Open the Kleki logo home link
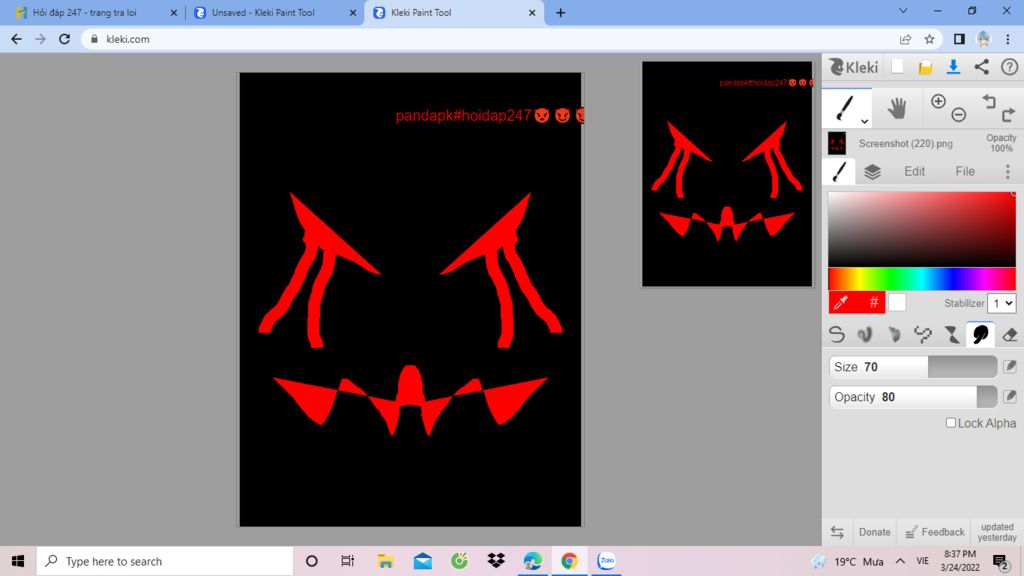 point(854,67)
